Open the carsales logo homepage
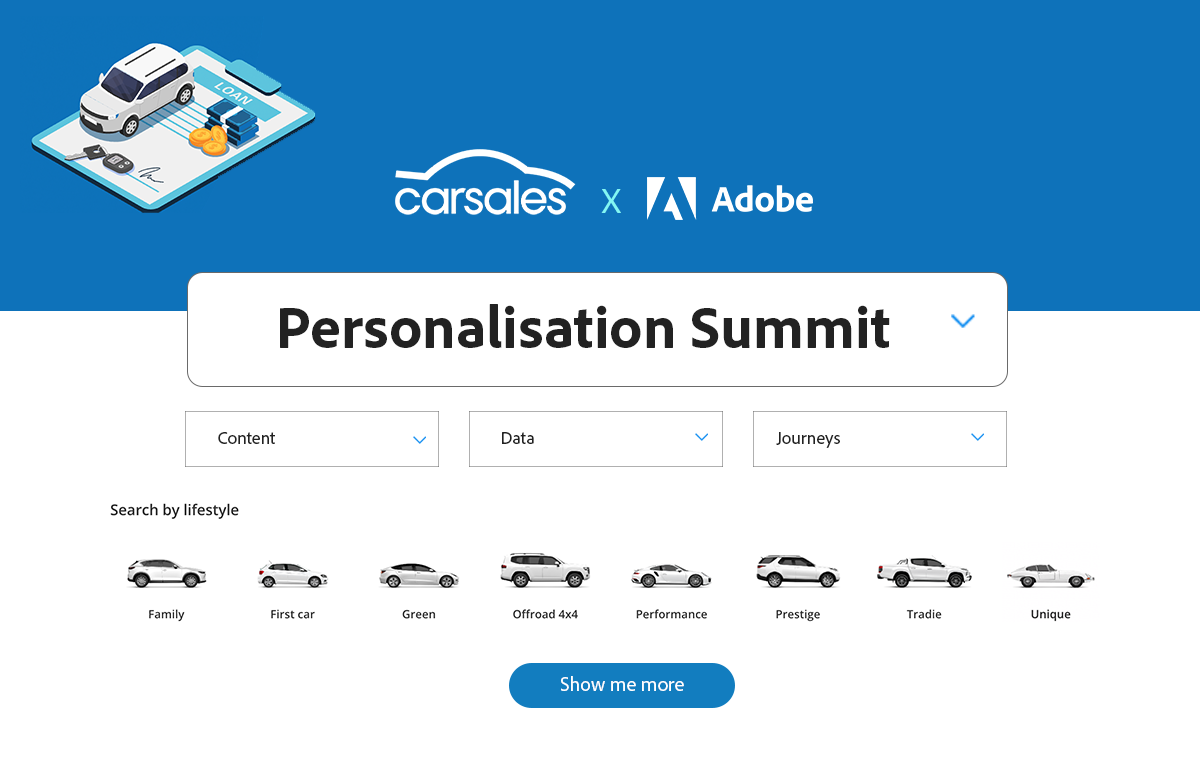This screenshot has height=768, width=1200. coord(484,185)
